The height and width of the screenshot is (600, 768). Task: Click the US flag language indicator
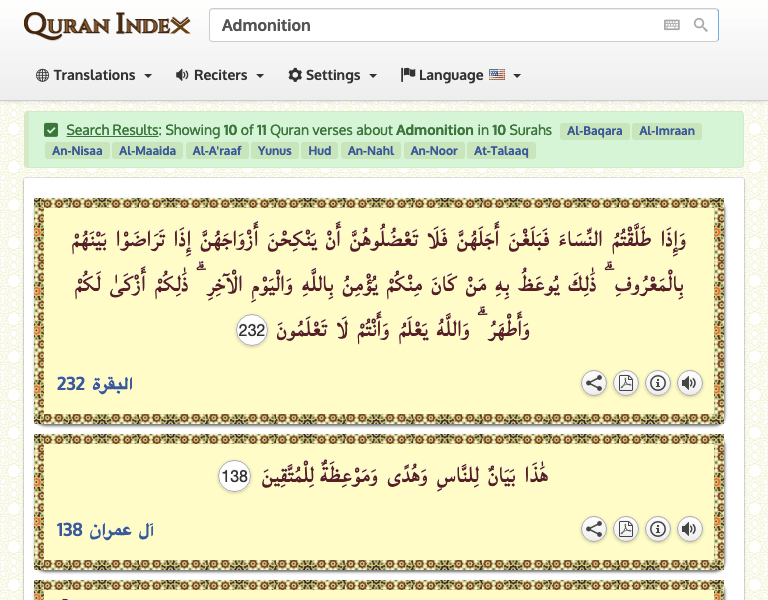click(497, 74)
